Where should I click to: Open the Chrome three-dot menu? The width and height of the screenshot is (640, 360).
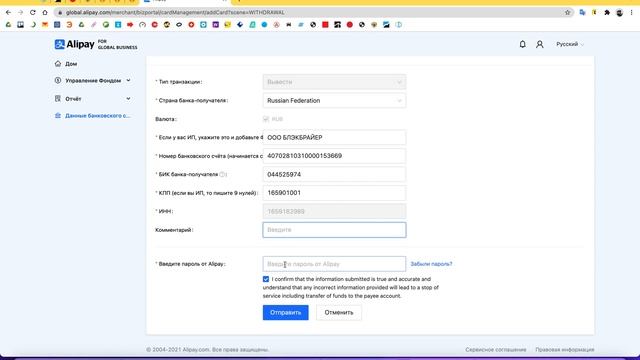[x=632, y=13]
